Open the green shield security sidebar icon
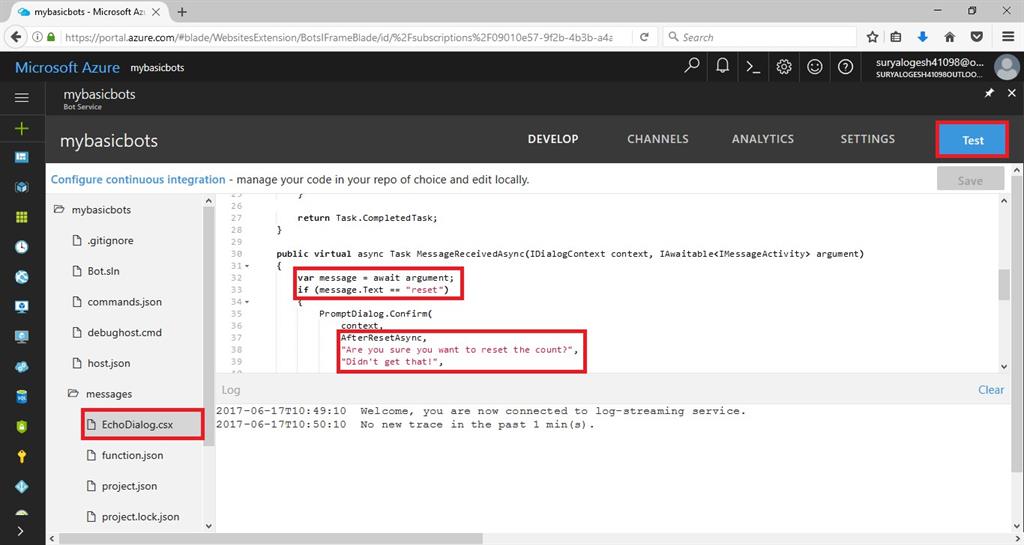 (22, 426)
